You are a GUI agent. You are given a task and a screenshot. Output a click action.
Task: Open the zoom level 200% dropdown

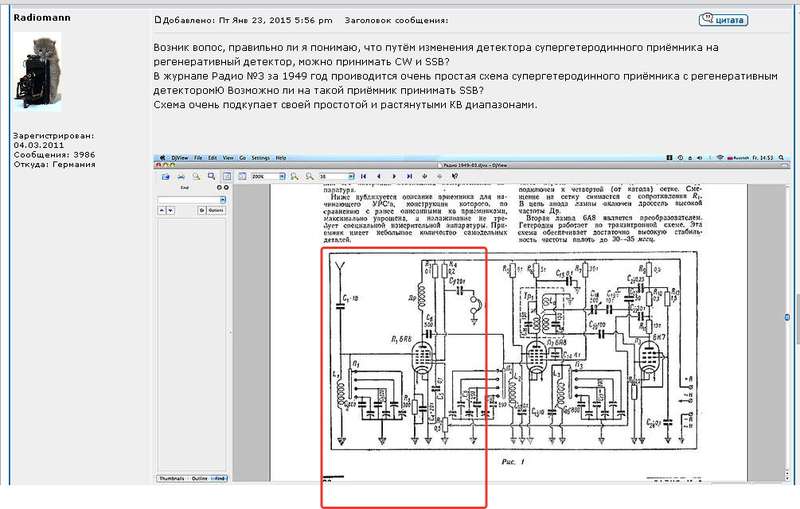pyautogui.click(x=280, y=176)
